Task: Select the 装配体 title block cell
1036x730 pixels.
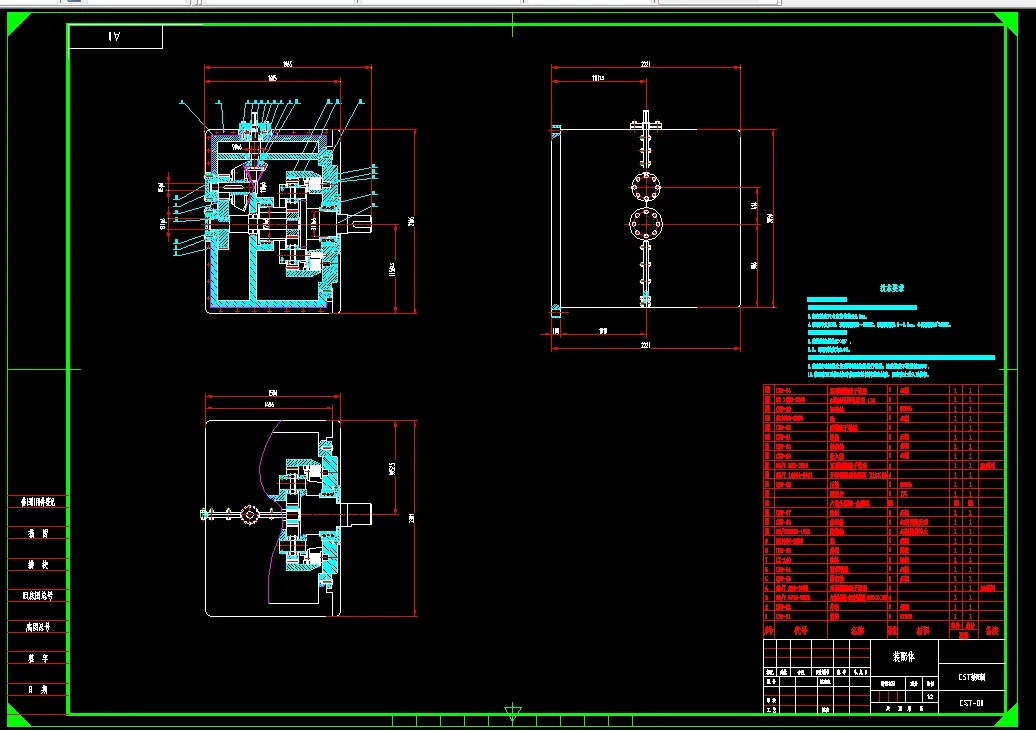Action: point(904,657)
